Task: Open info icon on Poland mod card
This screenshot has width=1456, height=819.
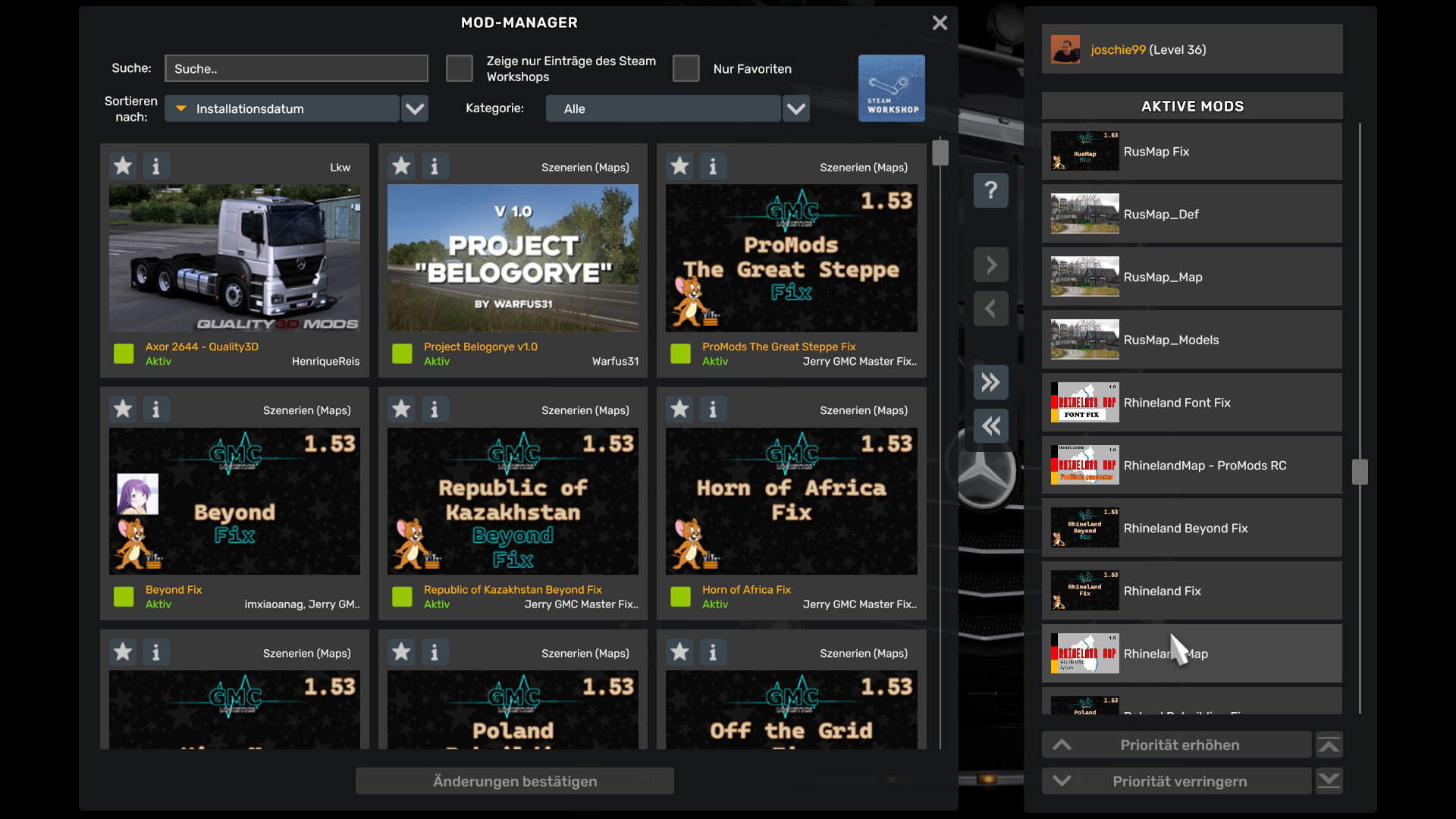Action: coord(435,652)
